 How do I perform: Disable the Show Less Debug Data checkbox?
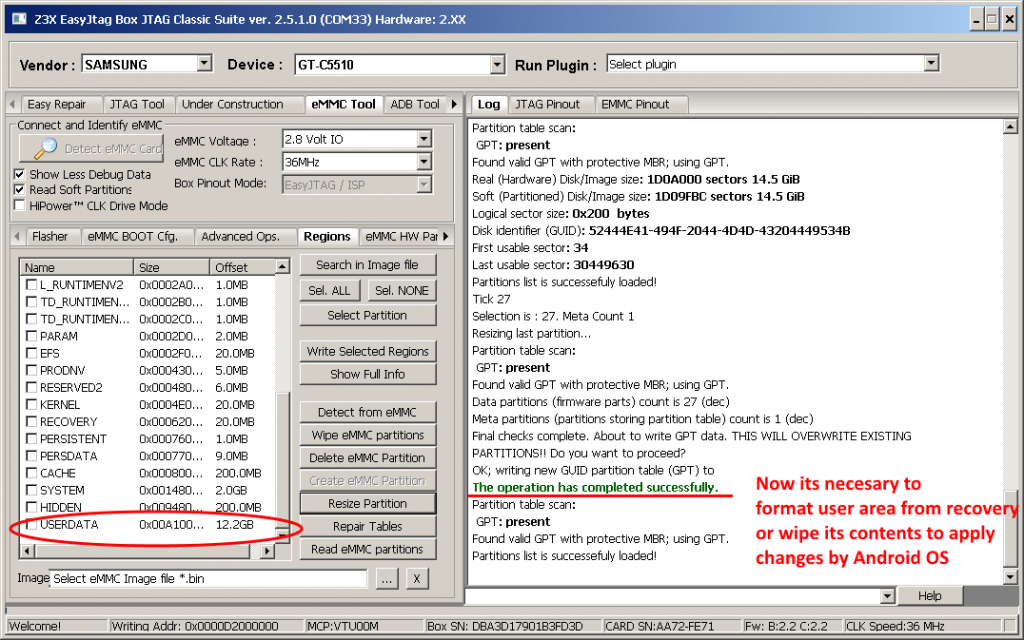pos(18,175)
